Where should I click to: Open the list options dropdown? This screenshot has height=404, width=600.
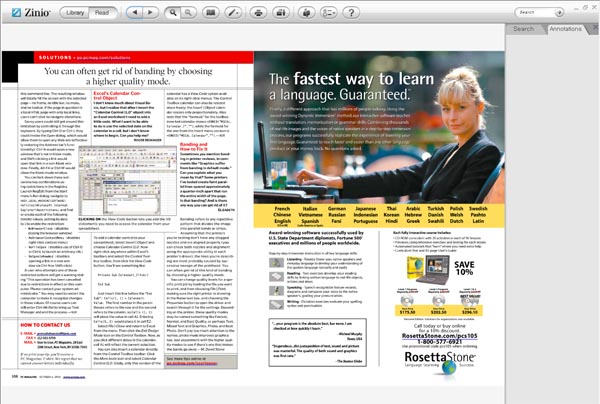(328, 13)
